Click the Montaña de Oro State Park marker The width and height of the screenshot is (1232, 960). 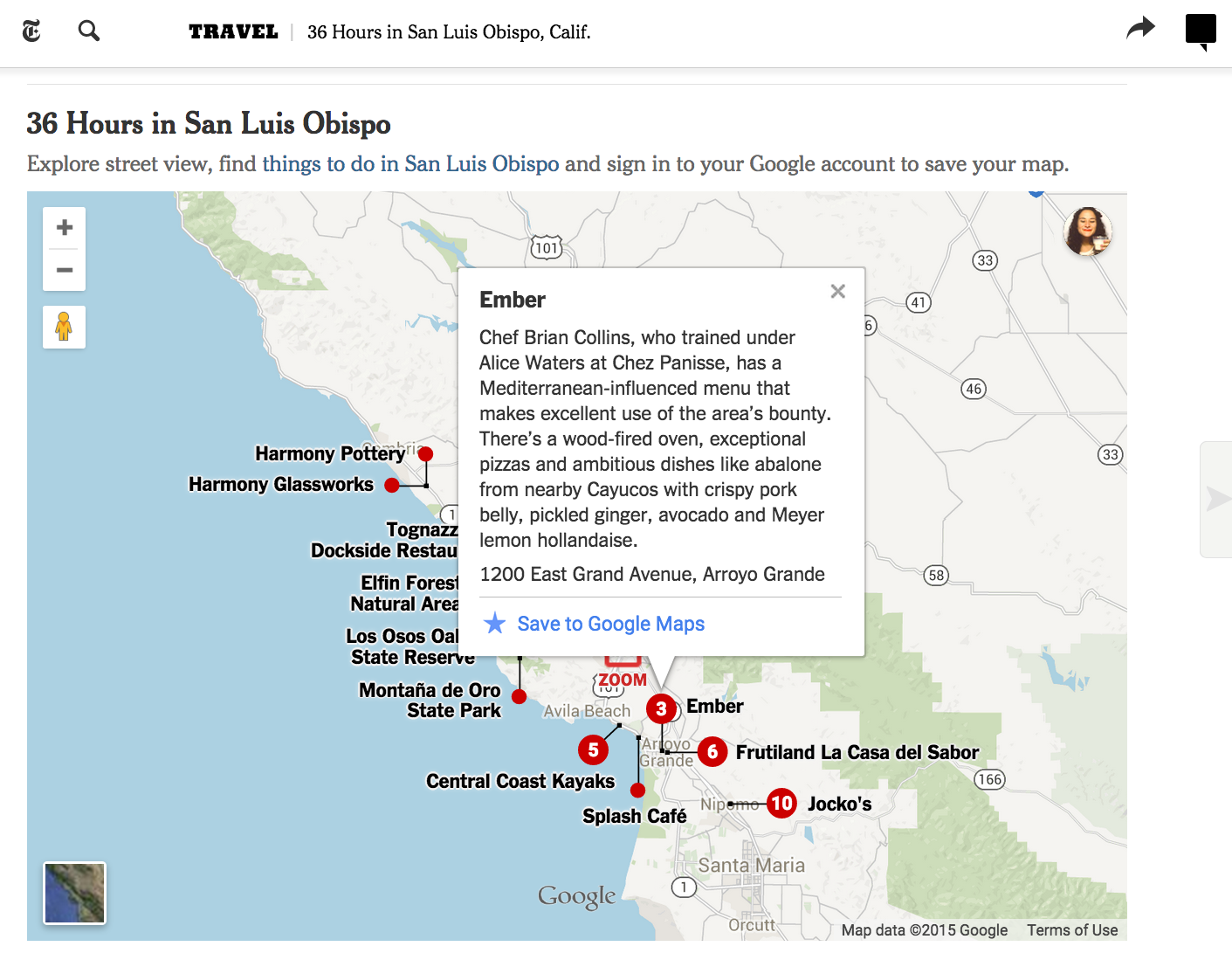(519, 696)
